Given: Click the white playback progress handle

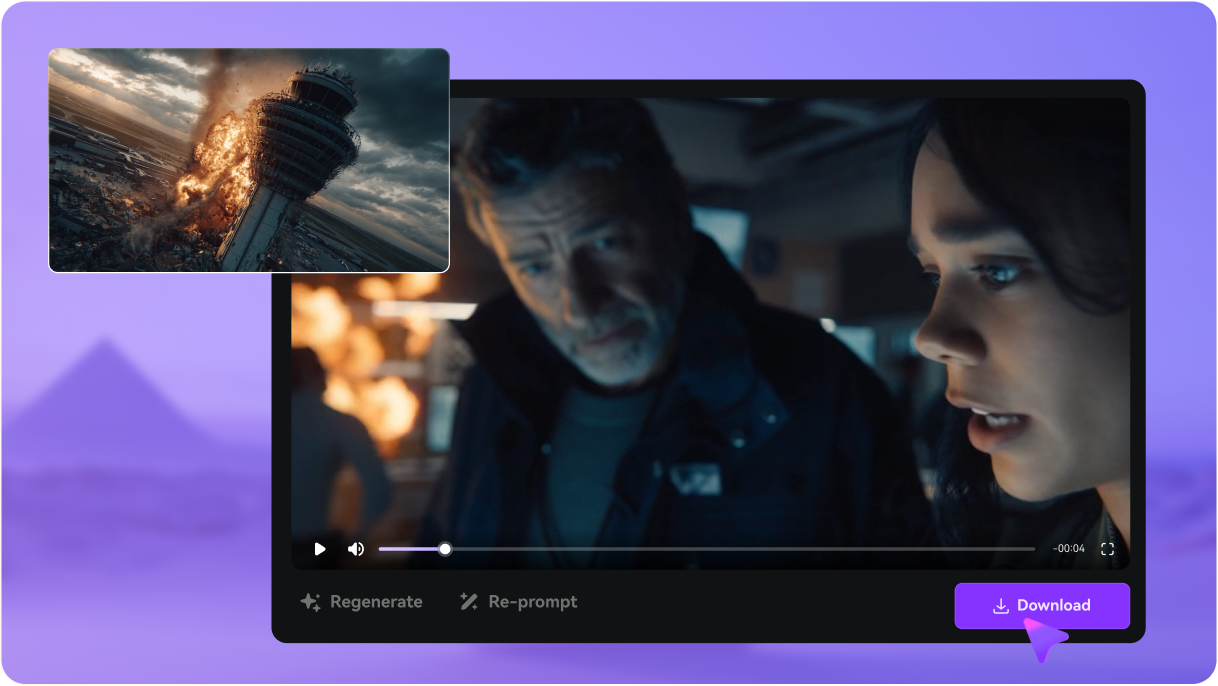Looking at the screenshot, I should pos(445,549).
